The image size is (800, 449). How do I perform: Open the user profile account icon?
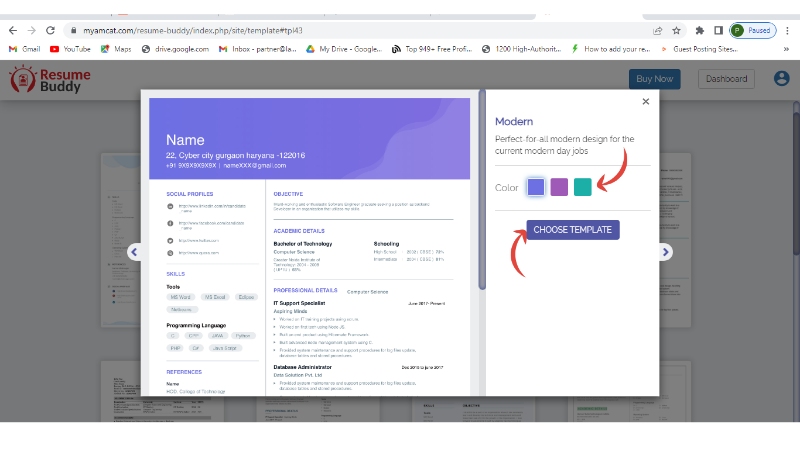(781, 79)
